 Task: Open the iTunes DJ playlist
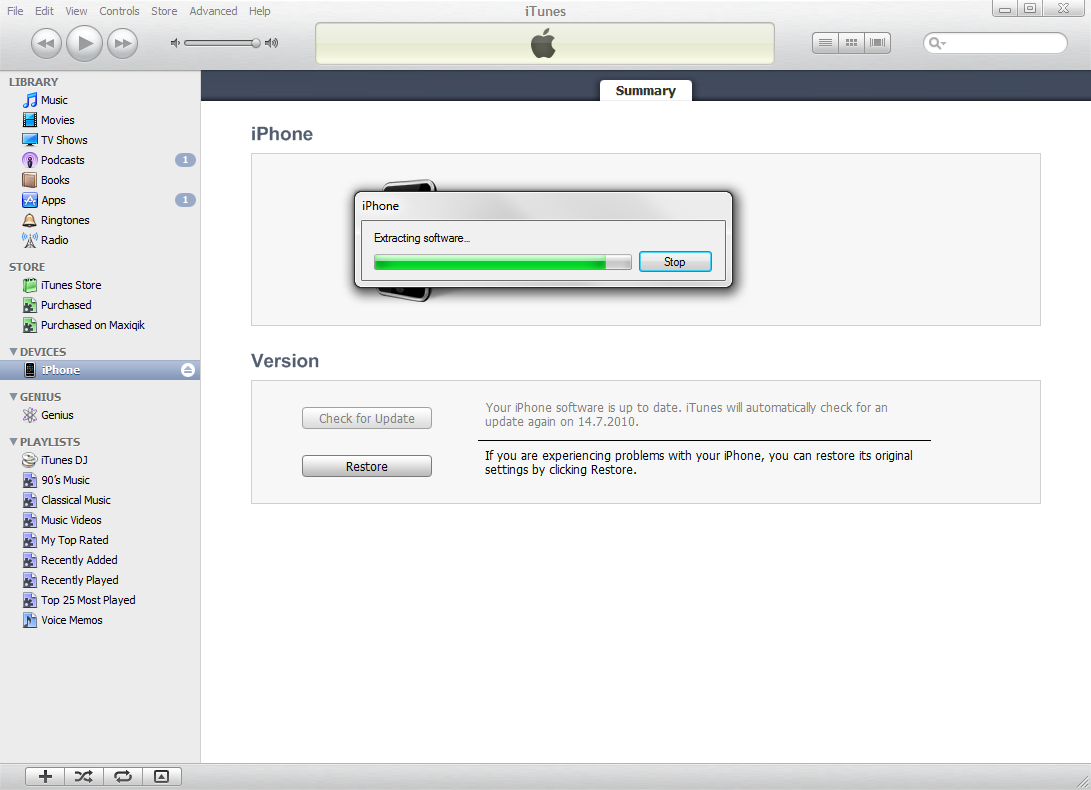tap(64, 460)
